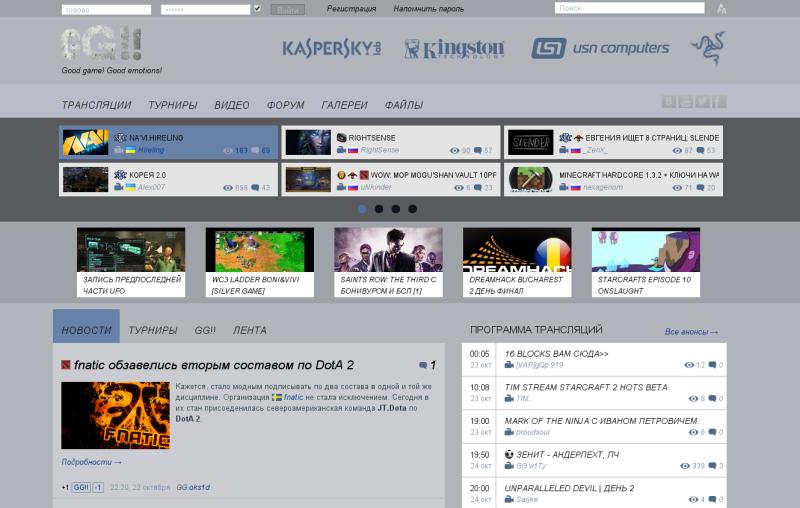Click comments icon on NA'VI.HIRELING stream
The width and height of the screenshot is (800, 508).
click(255, 150)
